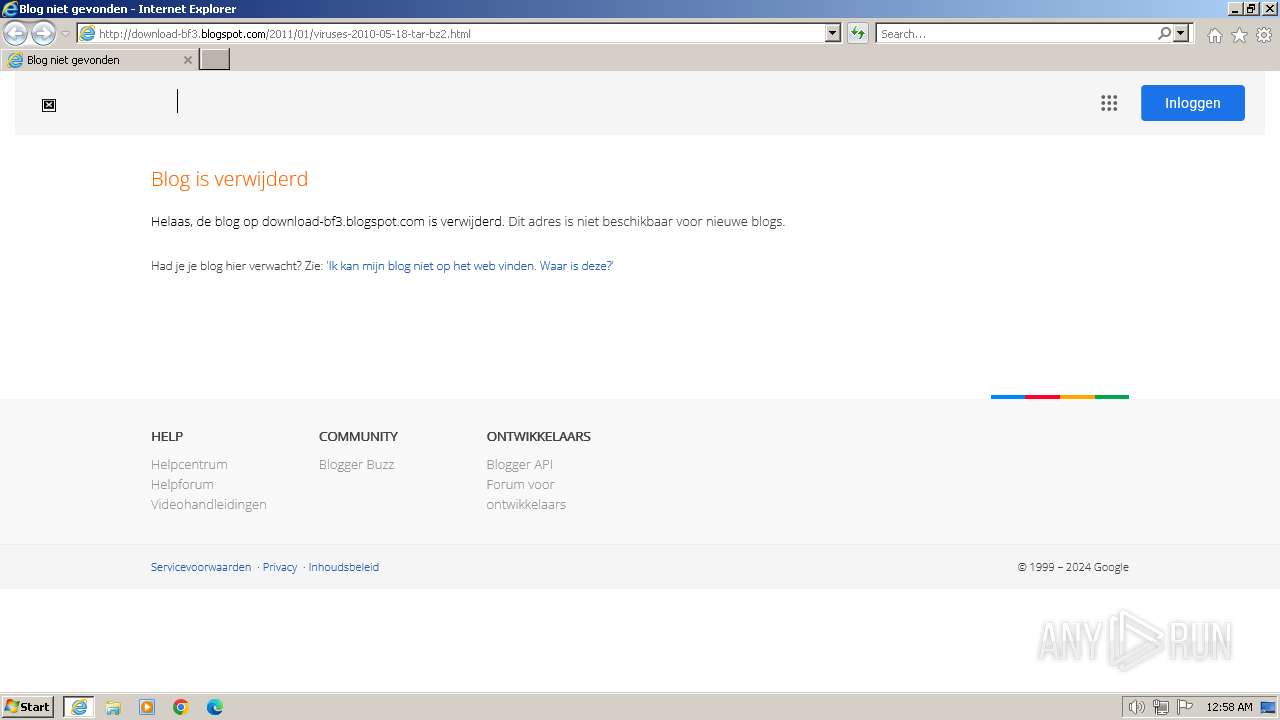Open the Helpcentrum link
The height and width of the screenshot is (720, 1280).
[189, 464]
